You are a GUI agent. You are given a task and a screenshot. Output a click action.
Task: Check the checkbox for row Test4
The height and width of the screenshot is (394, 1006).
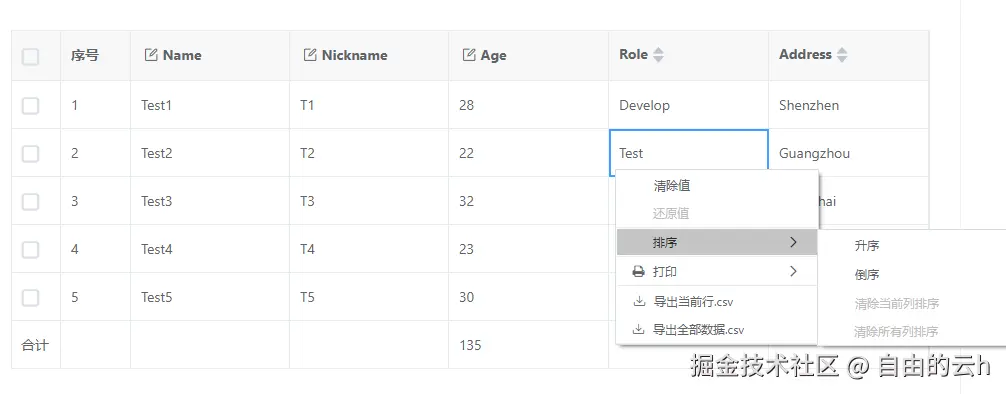(30, 250)
